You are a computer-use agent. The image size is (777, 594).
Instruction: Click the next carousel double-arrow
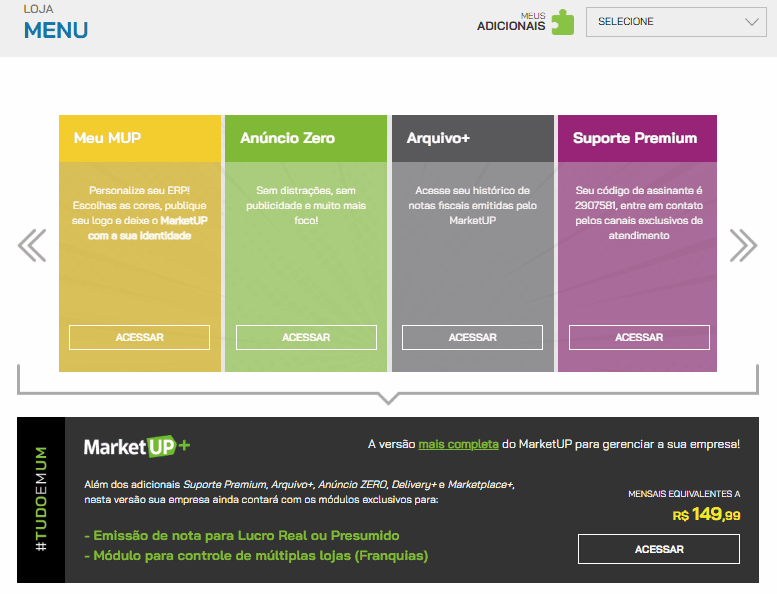[743, 245]
